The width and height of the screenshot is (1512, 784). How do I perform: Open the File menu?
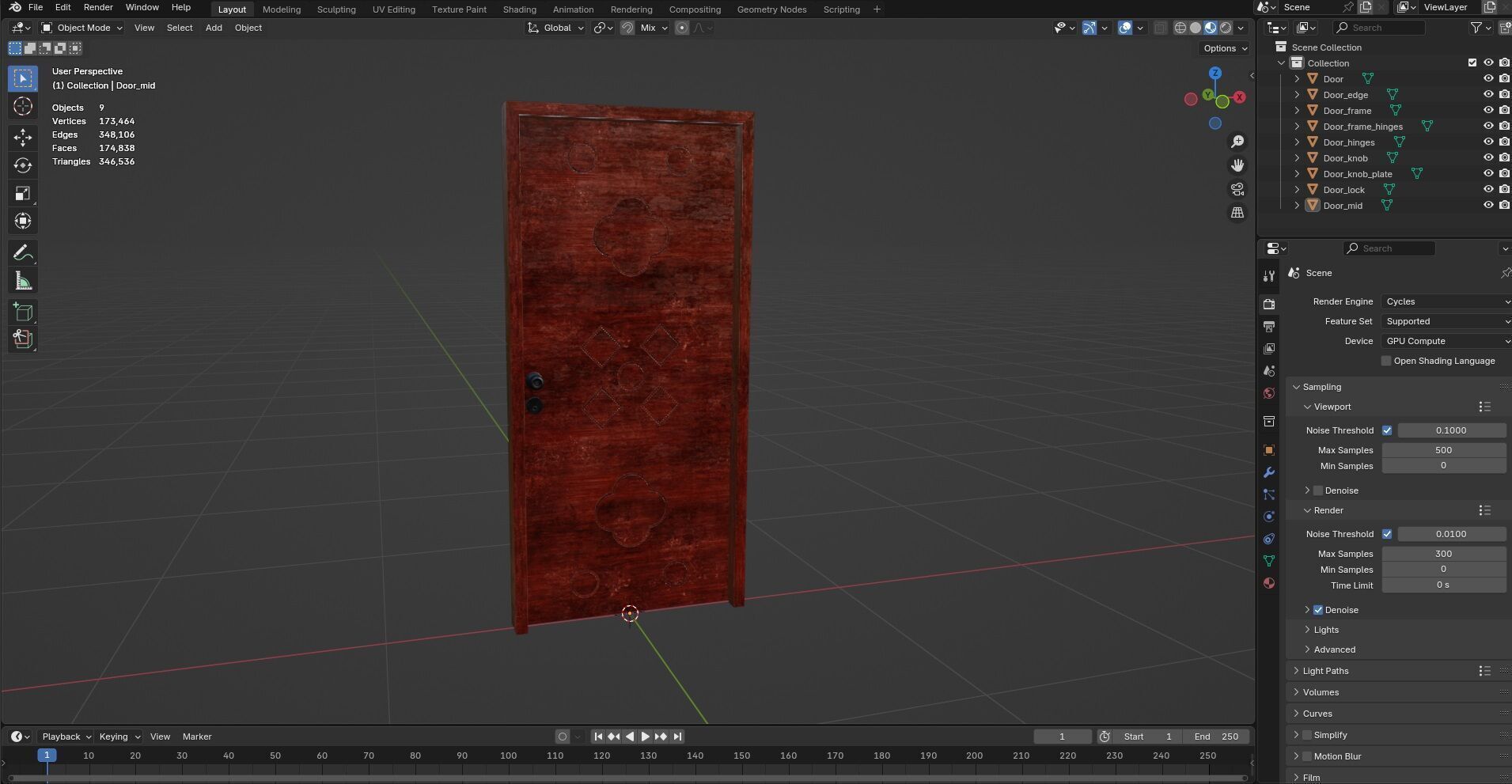click(x=36, y=7)
